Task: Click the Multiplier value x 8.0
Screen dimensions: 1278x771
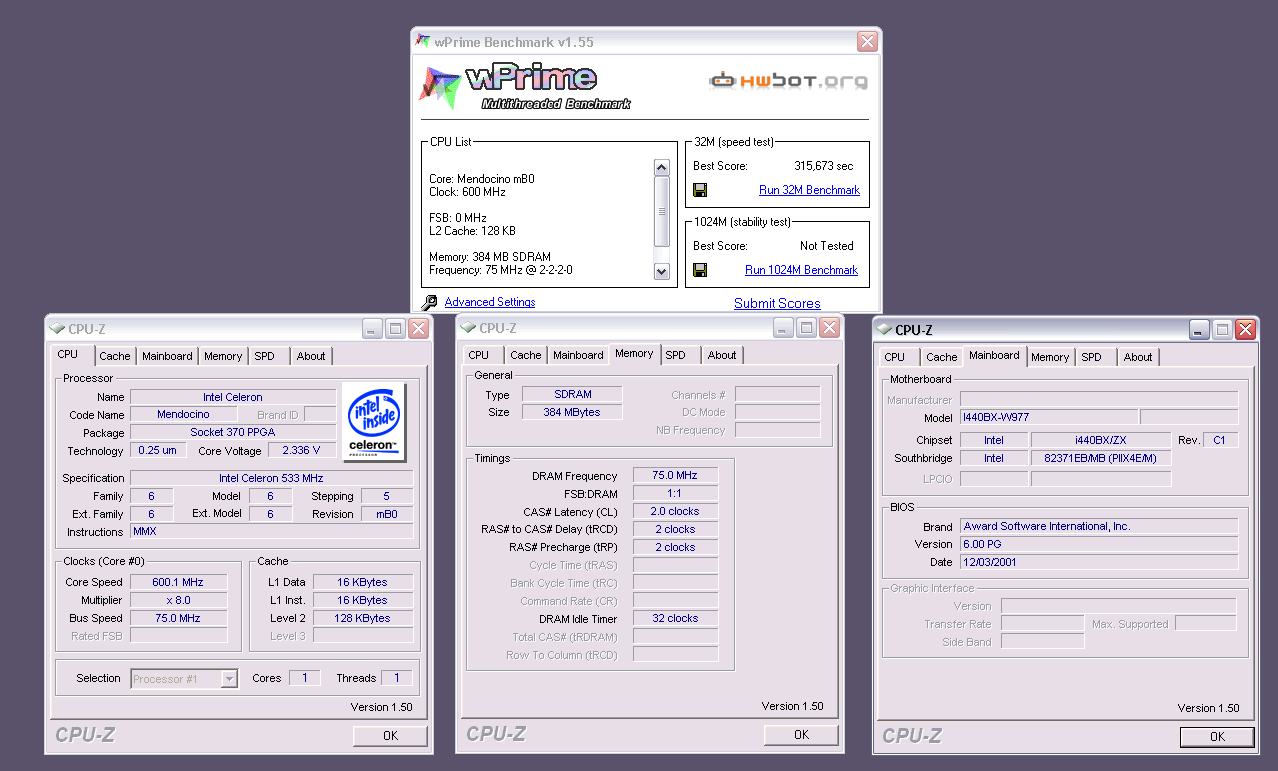Action: point(178,600)
